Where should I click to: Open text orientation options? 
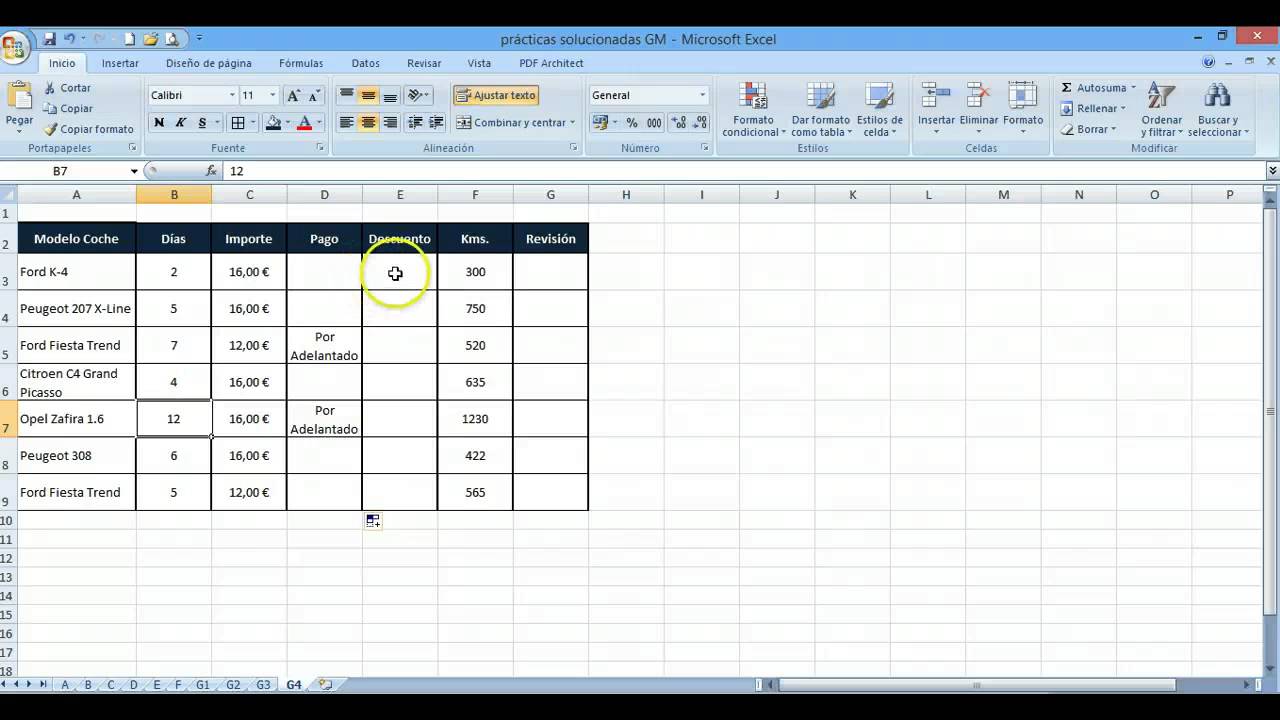coord(418,95)
